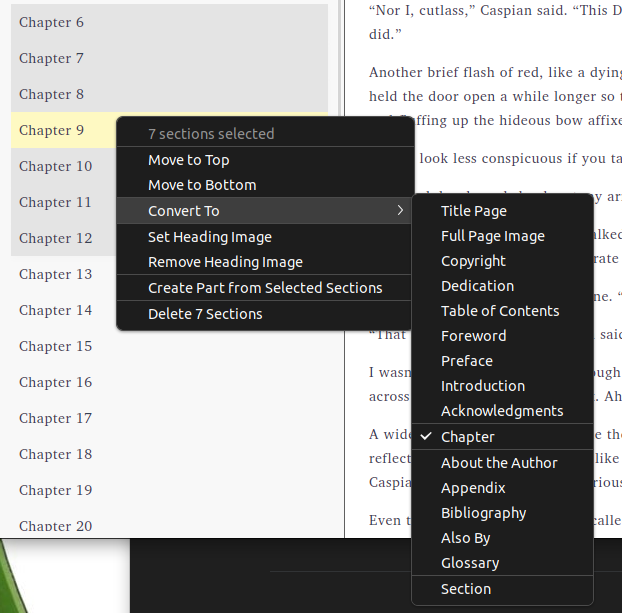Convert selection to Foreword
Image resolution: width=622 pixels, height=613 pixels.
click(503, 336)
